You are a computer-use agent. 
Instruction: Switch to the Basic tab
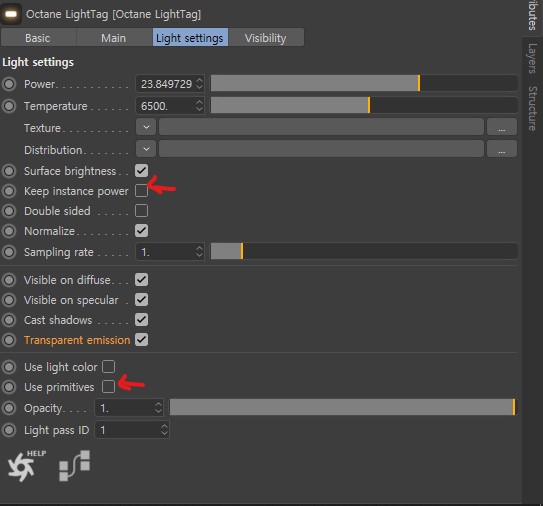click(38, 37)
